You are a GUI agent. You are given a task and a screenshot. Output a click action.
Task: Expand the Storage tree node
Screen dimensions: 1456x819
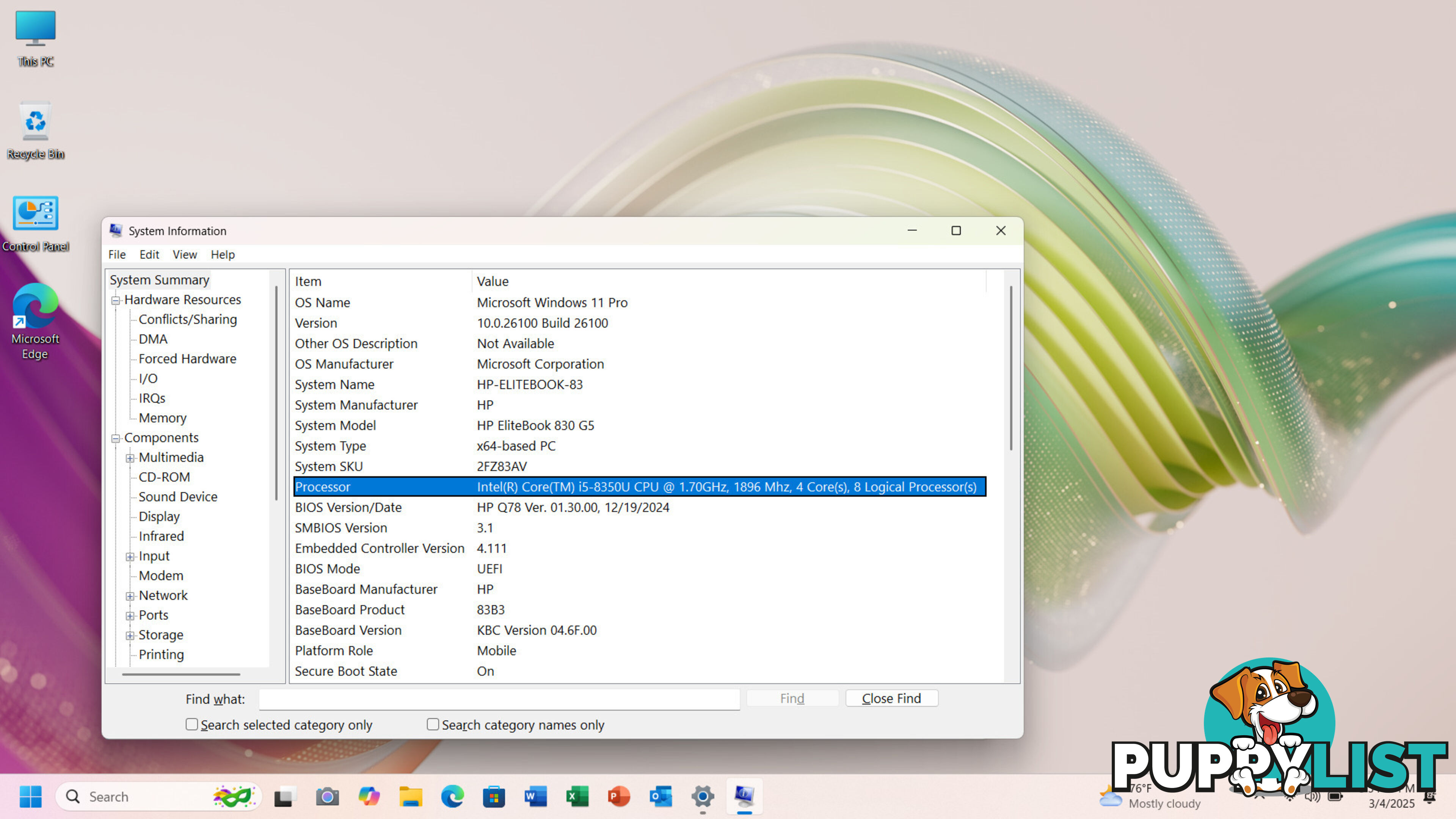pyautogui.click(x=130, y=635)
